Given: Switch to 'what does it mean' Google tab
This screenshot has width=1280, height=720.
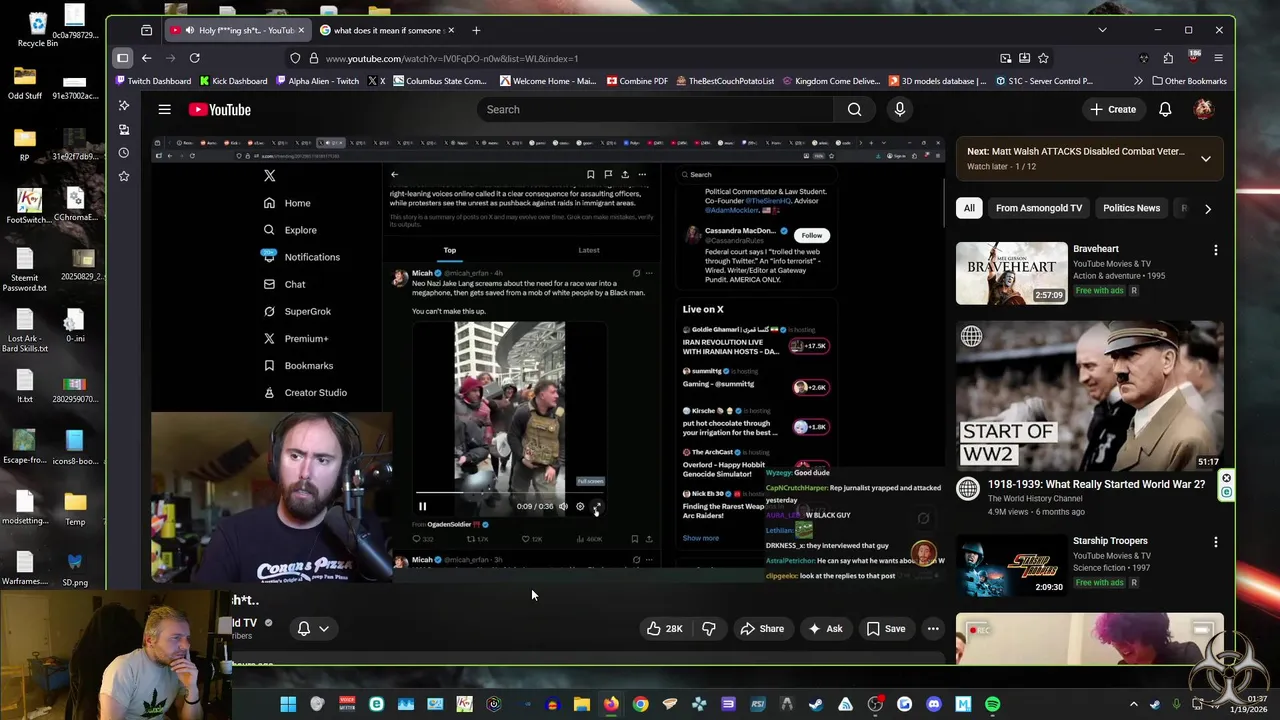Looking at the screenshot, I should 385,30.
